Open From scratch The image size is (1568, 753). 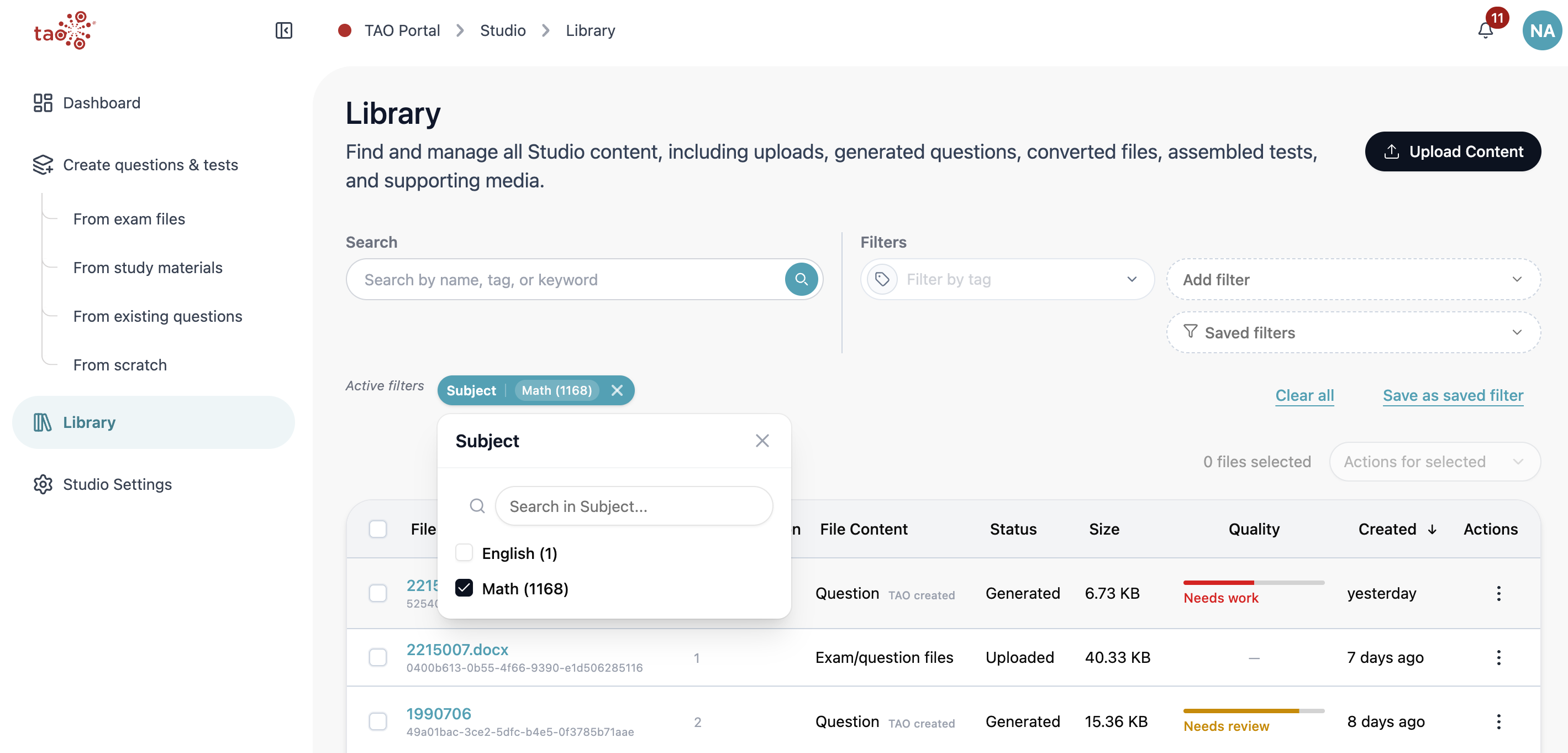click(x=120, y=365)
